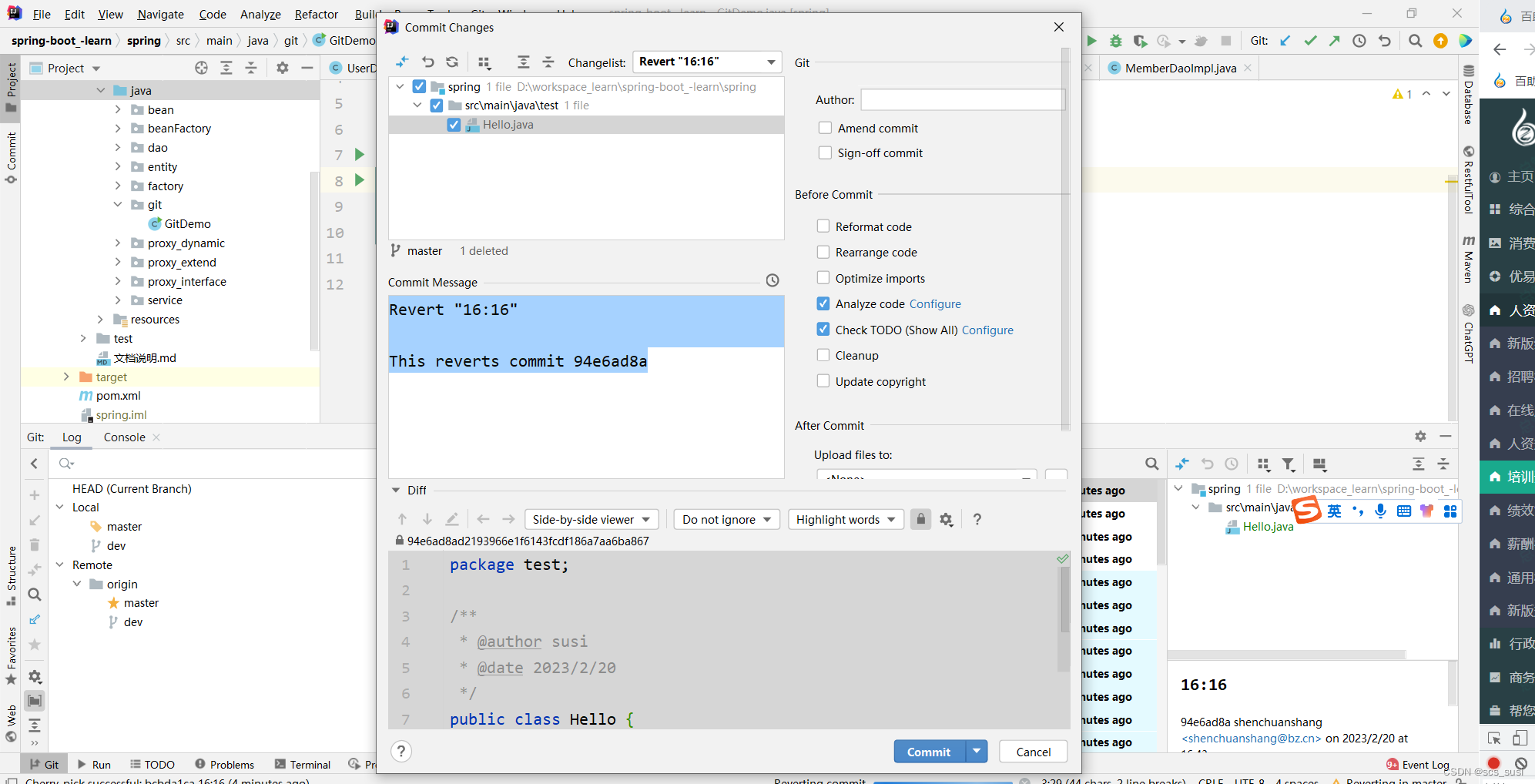Open the MemberDaoImpl.java editor tab
This screenshot has width=1535, height=784.
point(1180,68)
